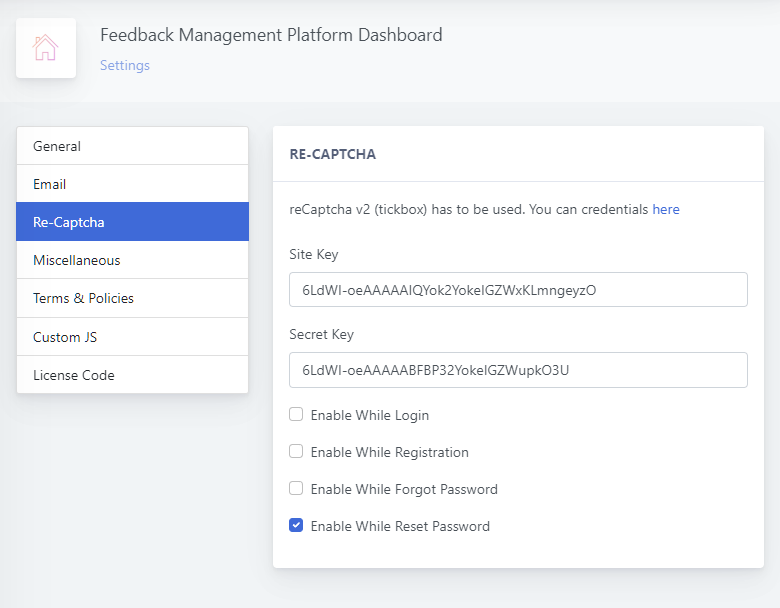Focus the Site Key input field

point(518,290)
